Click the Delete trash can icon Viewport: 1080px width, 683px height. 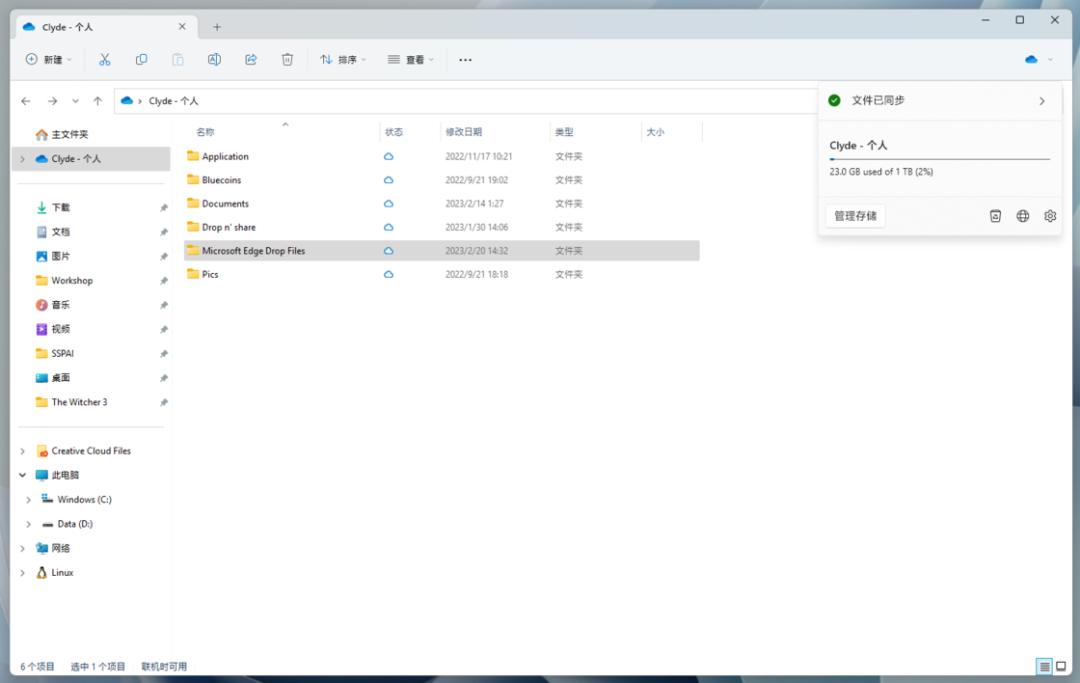coord(287,60)
